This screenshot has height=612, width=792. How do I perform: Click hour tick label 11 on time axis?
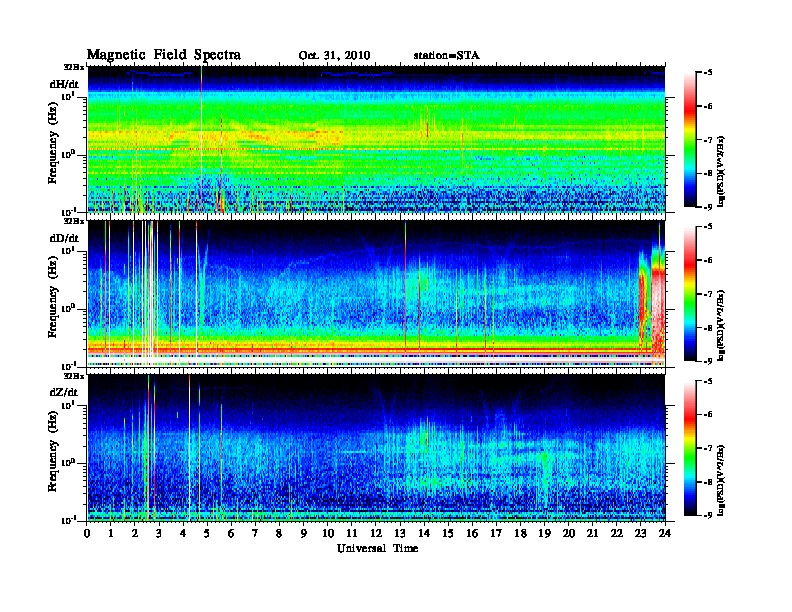(x=352, y=533)
